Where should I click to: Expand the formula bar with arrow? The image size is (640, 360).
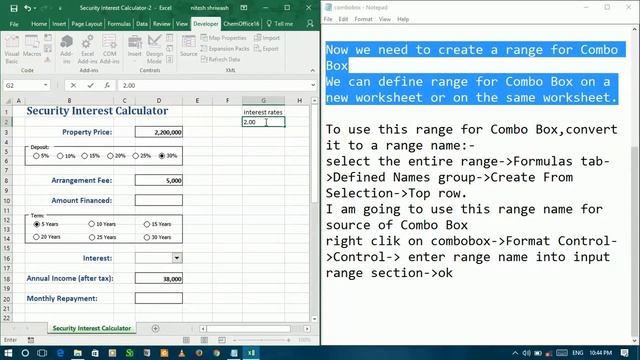pos(313,85)
